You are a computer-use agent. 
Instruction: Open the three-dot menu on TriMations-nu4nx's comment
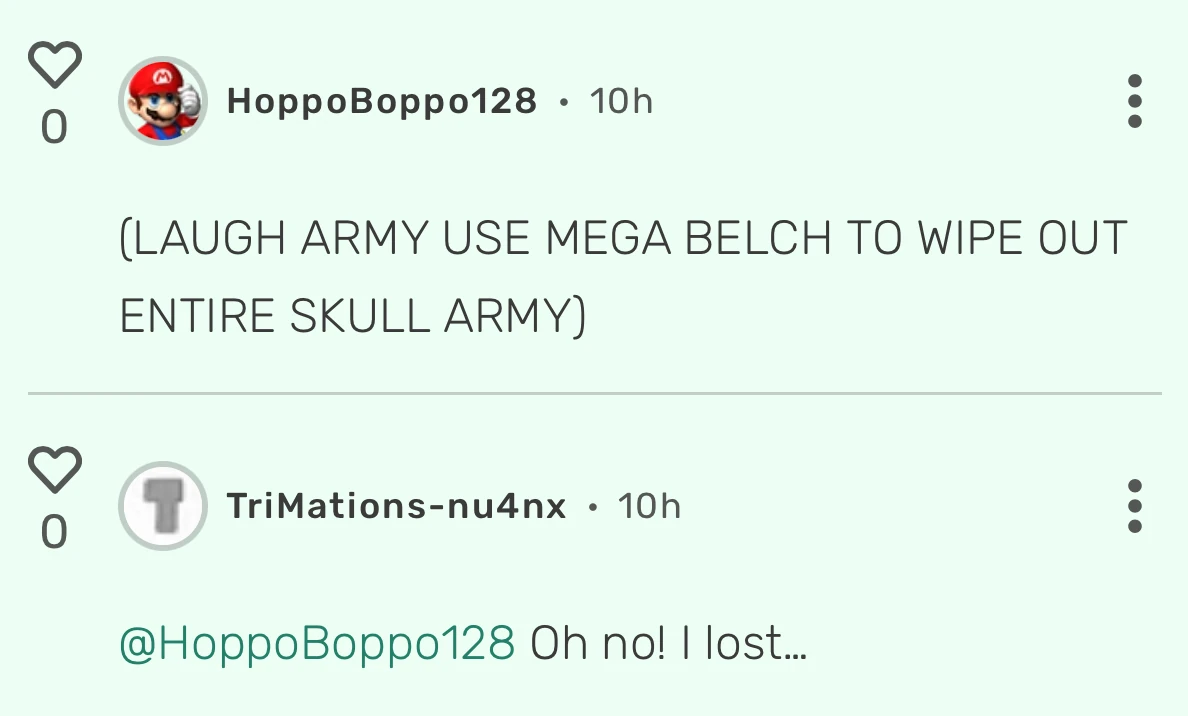pos(1134,507)
